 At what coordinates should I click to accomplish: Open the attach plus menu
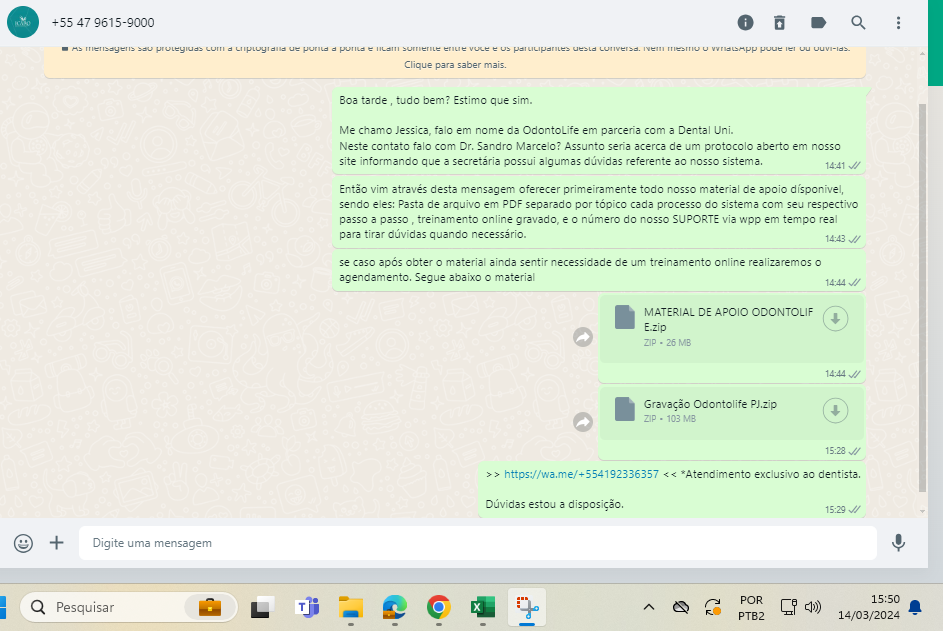point(57,543)
